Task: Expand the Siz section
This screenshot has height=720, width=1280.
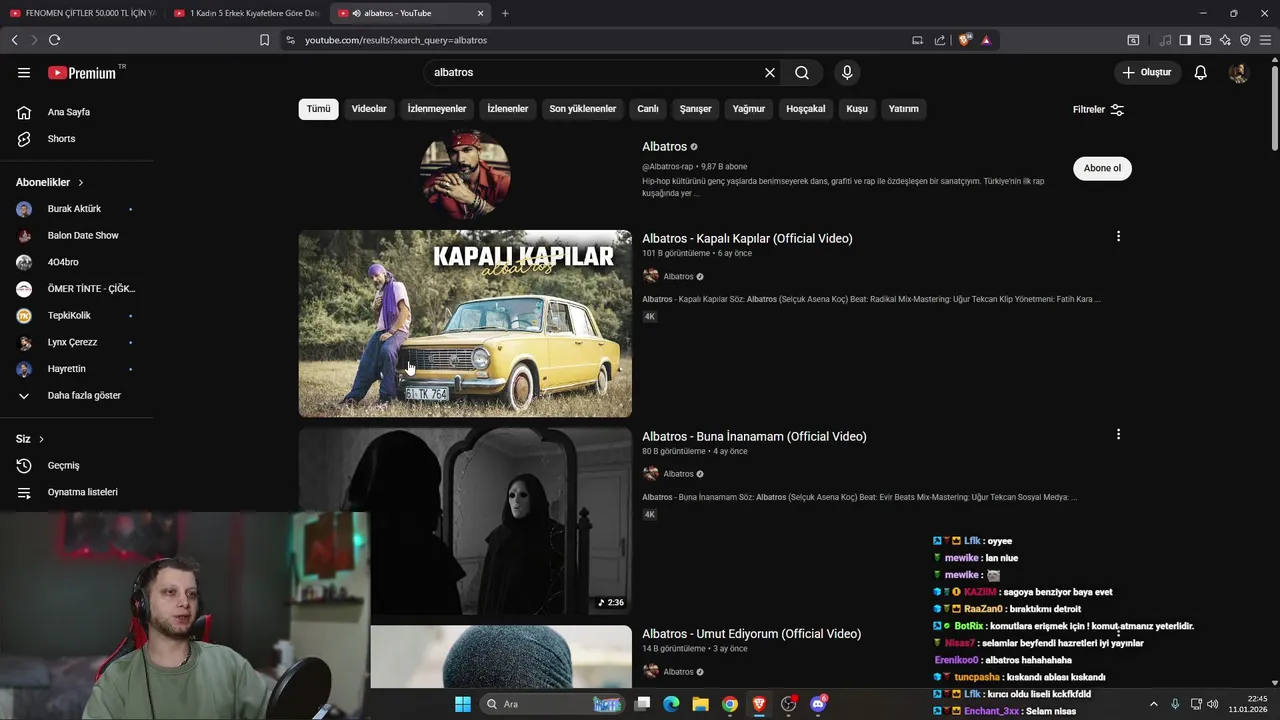Action: pos(30,439)
